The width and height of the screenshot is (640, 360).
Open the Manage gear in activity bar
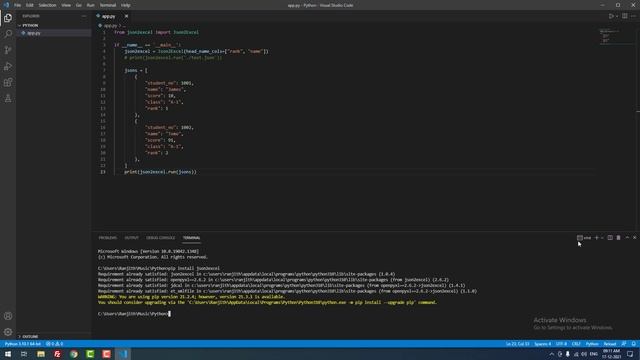[8, 332]
